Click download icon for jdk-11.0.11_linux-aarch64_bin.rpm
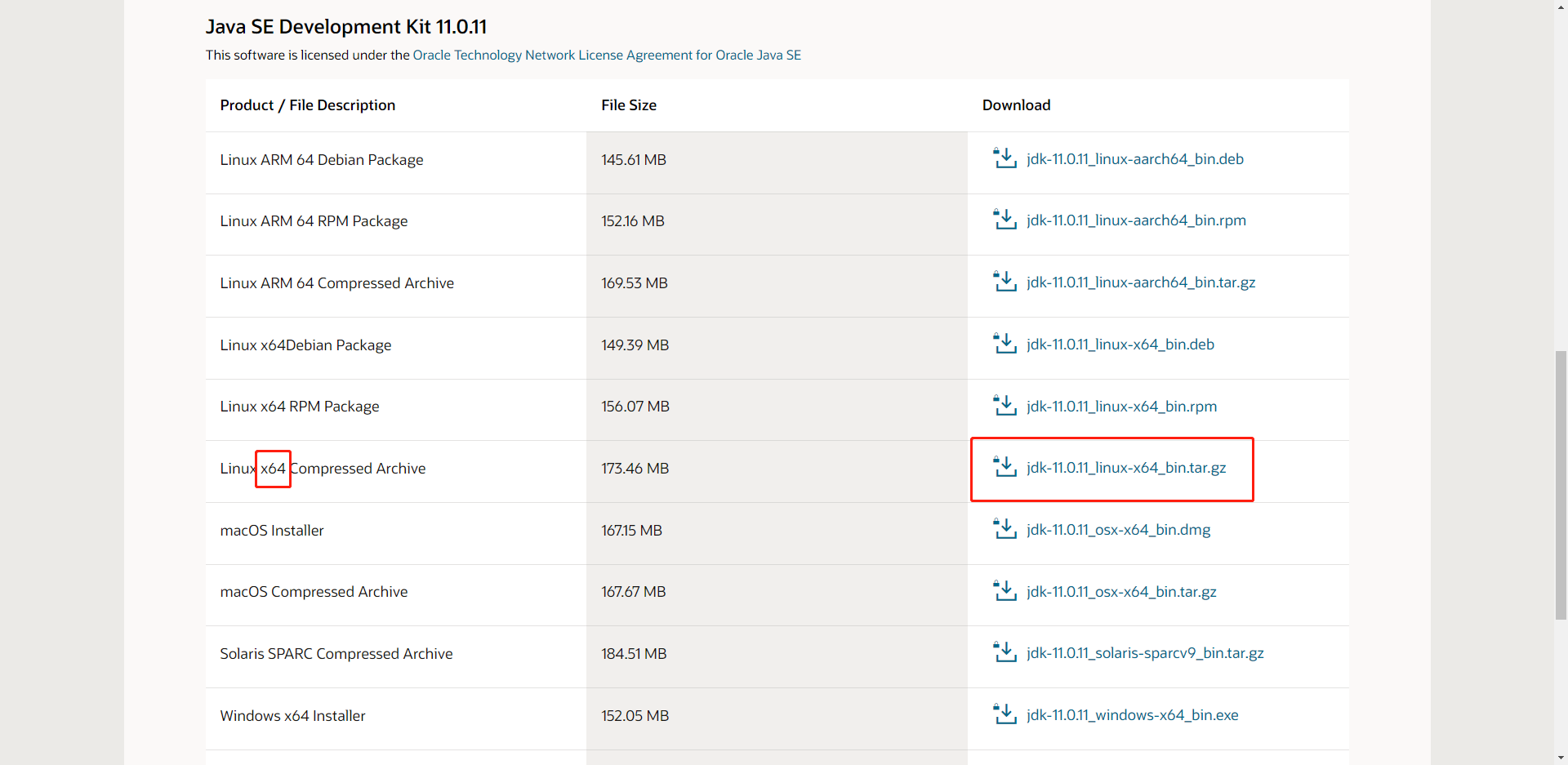This screenshot has height=765, width=1568. (1004, 219)
